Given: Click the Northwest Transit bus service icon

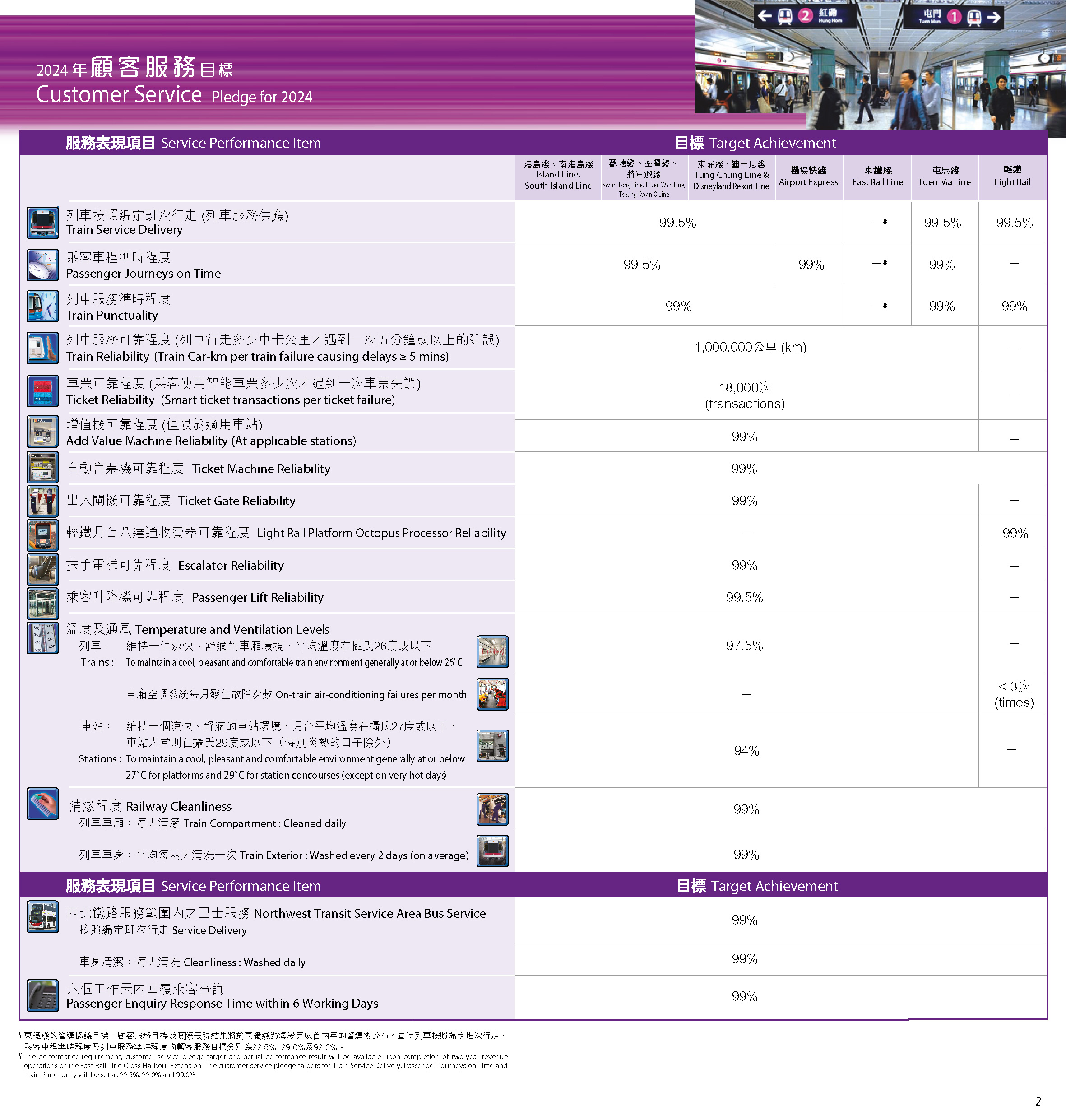Looking at the screenshot, I should pos(42,916).
